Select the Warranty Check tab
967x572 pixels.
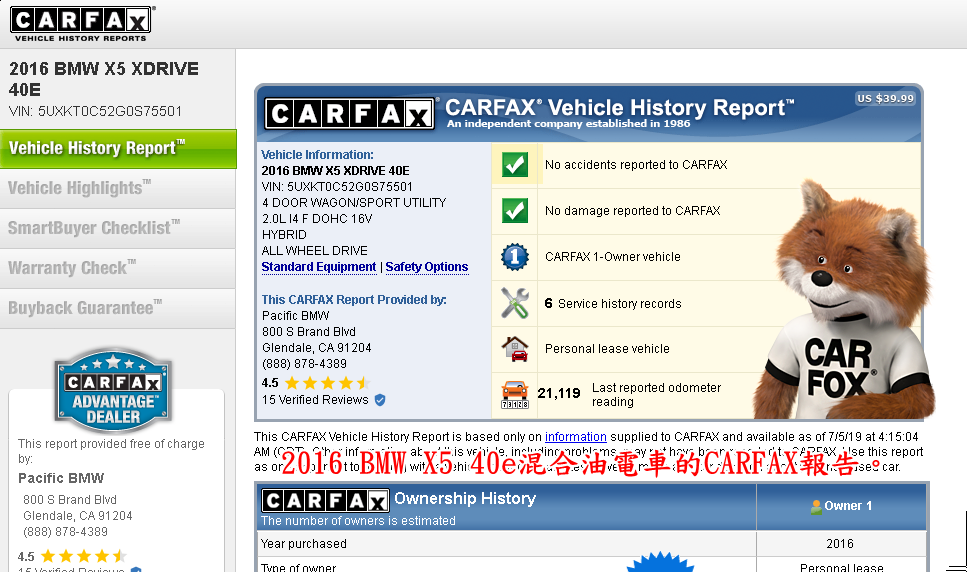(x=118, y=269)
